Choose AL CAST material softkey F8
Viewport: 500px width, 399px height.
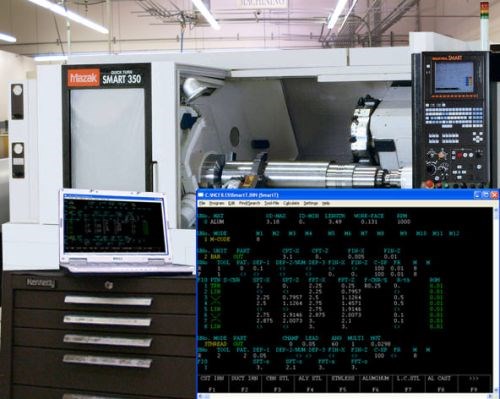click(x=441, y=383)
